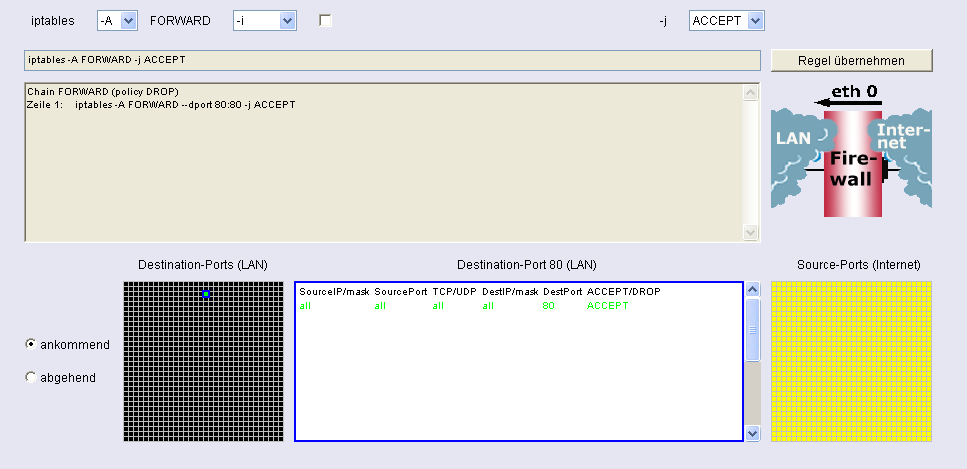
Task: Click the rule table scrollbar down arrow
Action: pos(752,433)
